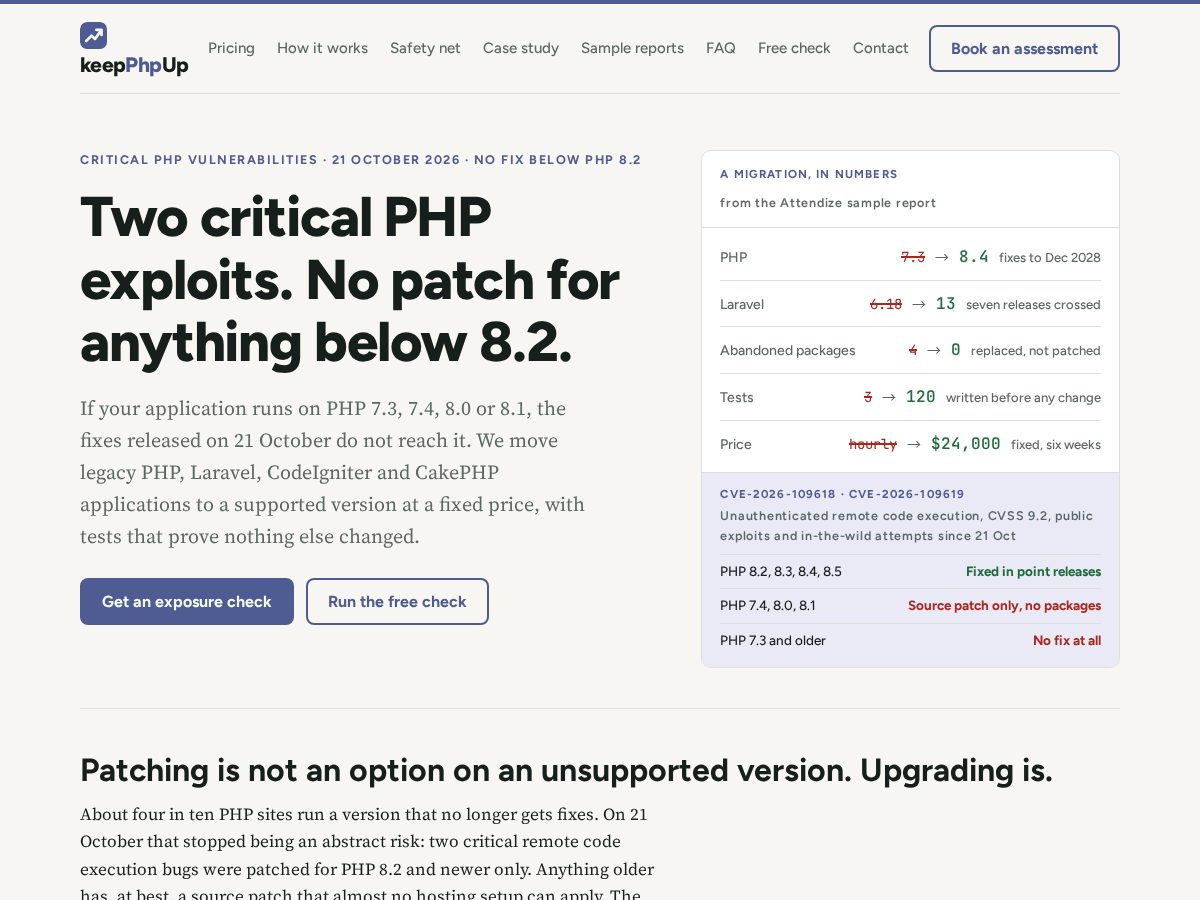This screenshot has width=1200, height=900.
Task: Open the FAQ nav link
Action: tap(721, 48)
